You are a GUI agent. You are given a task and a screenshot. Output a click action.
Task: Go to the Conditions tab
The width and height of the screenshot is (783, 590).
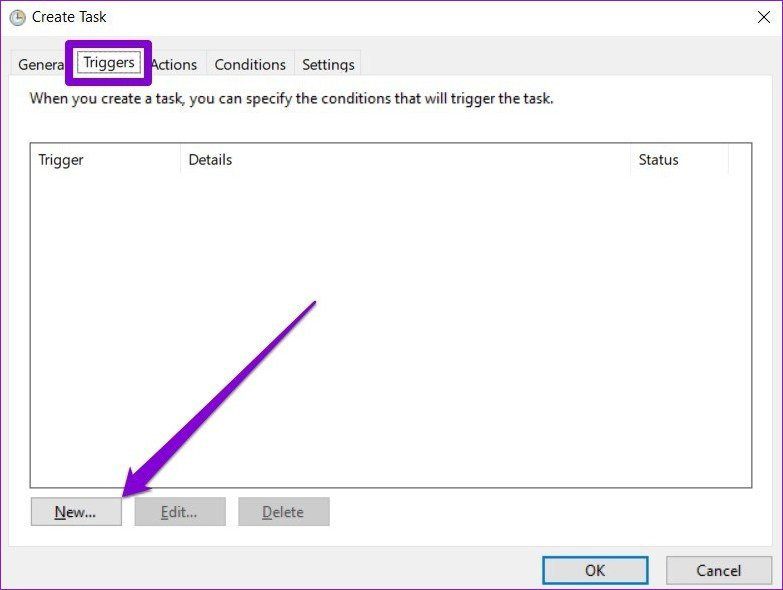click(250, 64)
